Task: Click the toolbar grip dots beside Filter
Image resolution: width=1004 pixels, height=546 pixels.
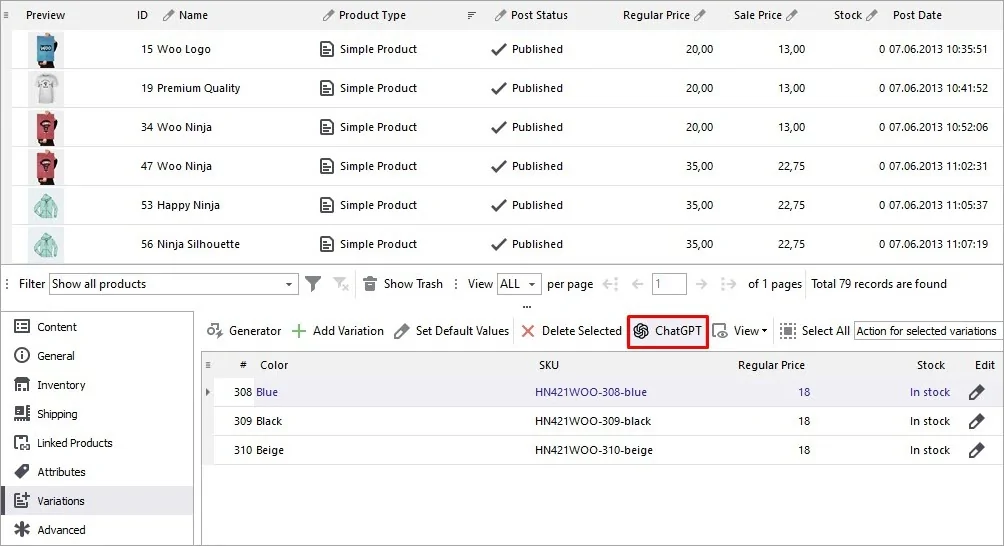Action: [x=8, y=284]
